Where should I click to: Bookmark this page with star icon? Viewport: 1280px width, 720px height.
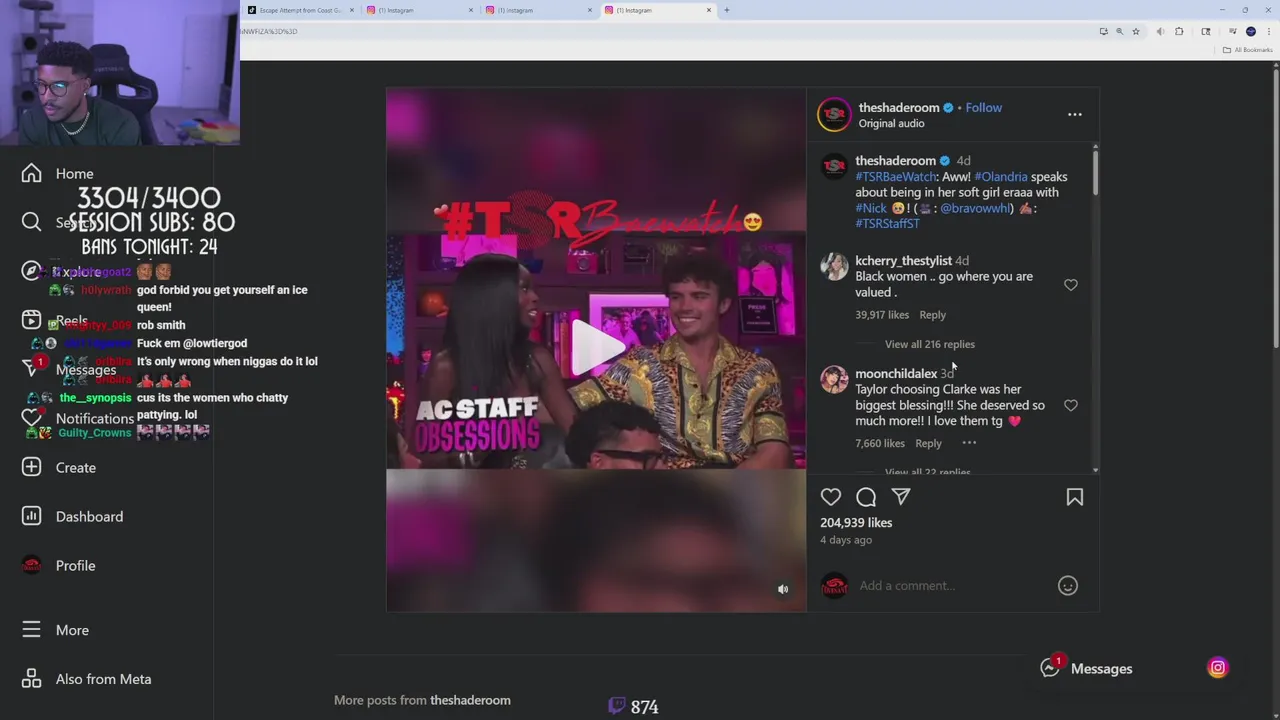coord(1136,31)
